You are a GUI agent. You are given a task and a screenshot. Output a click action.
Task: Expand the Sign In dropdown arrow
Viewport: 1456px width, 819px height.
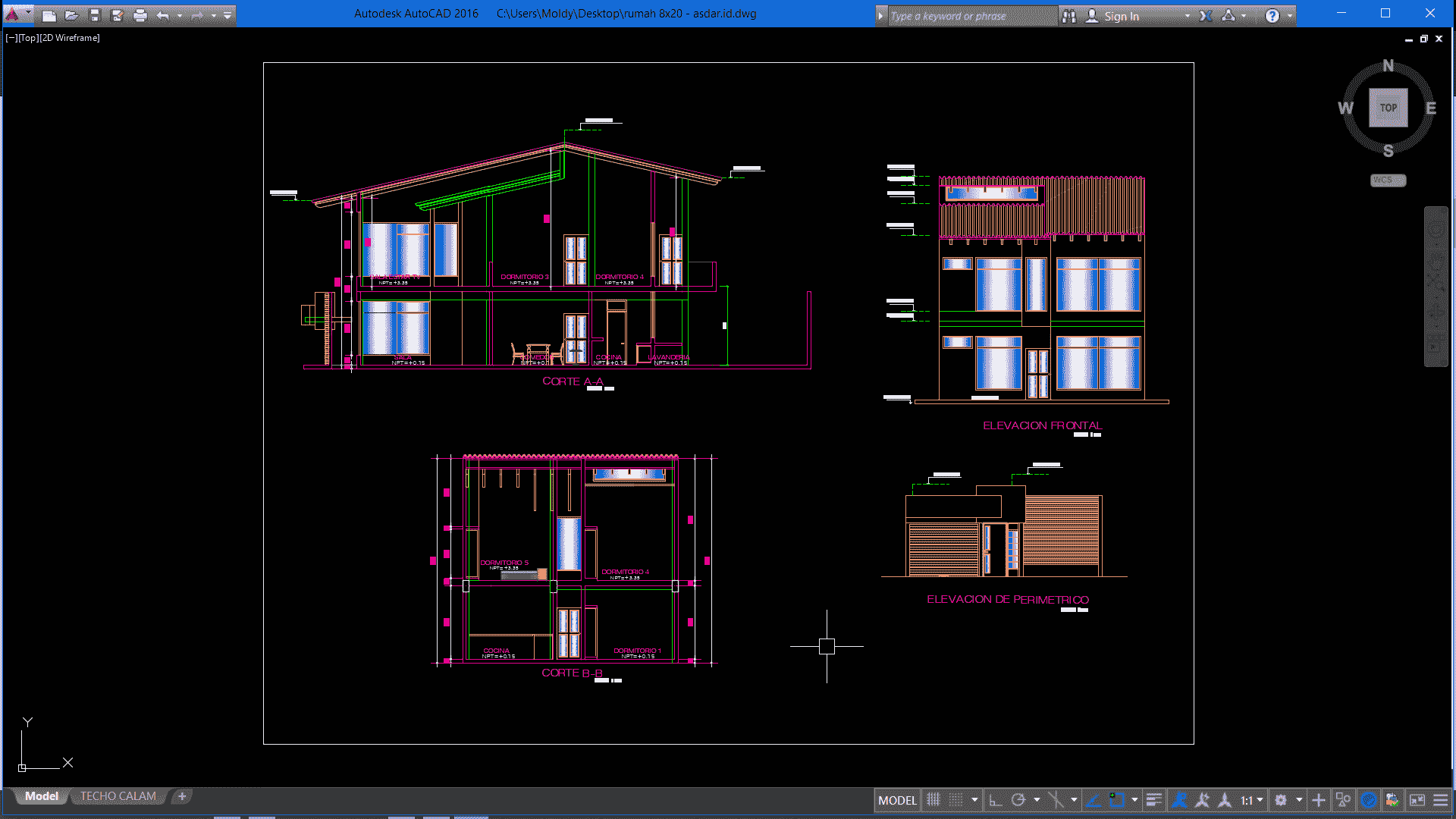tap(1188, 16)
